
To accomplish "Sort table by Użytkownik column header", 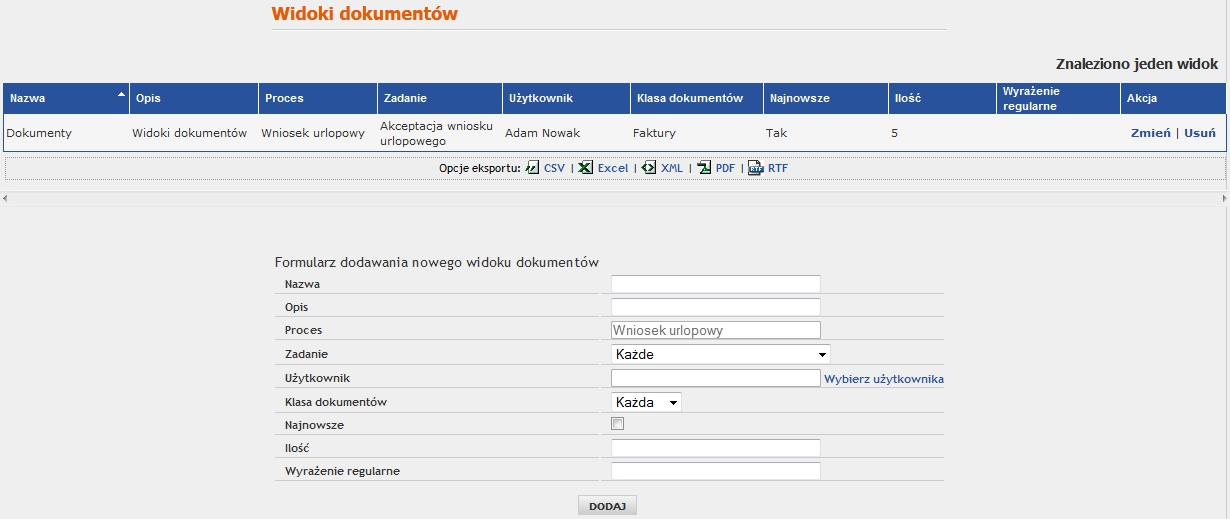I will tap(540, 98).
